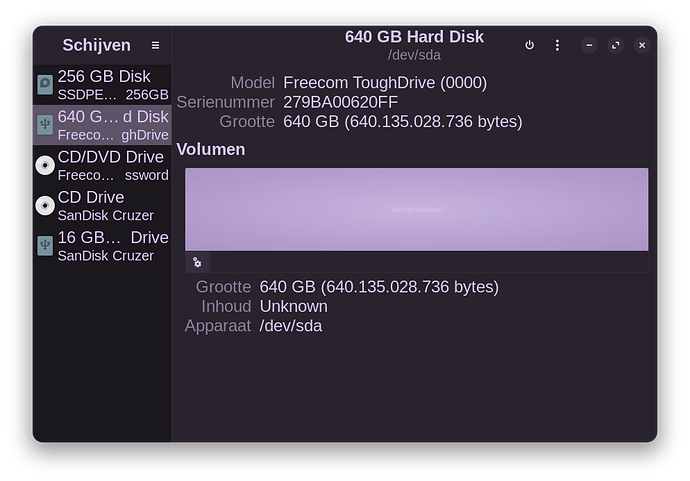This screenshot has width=690, height=481.
Task: Select the purple 640 GB unknown volume block
Action: tap(416, 209)
